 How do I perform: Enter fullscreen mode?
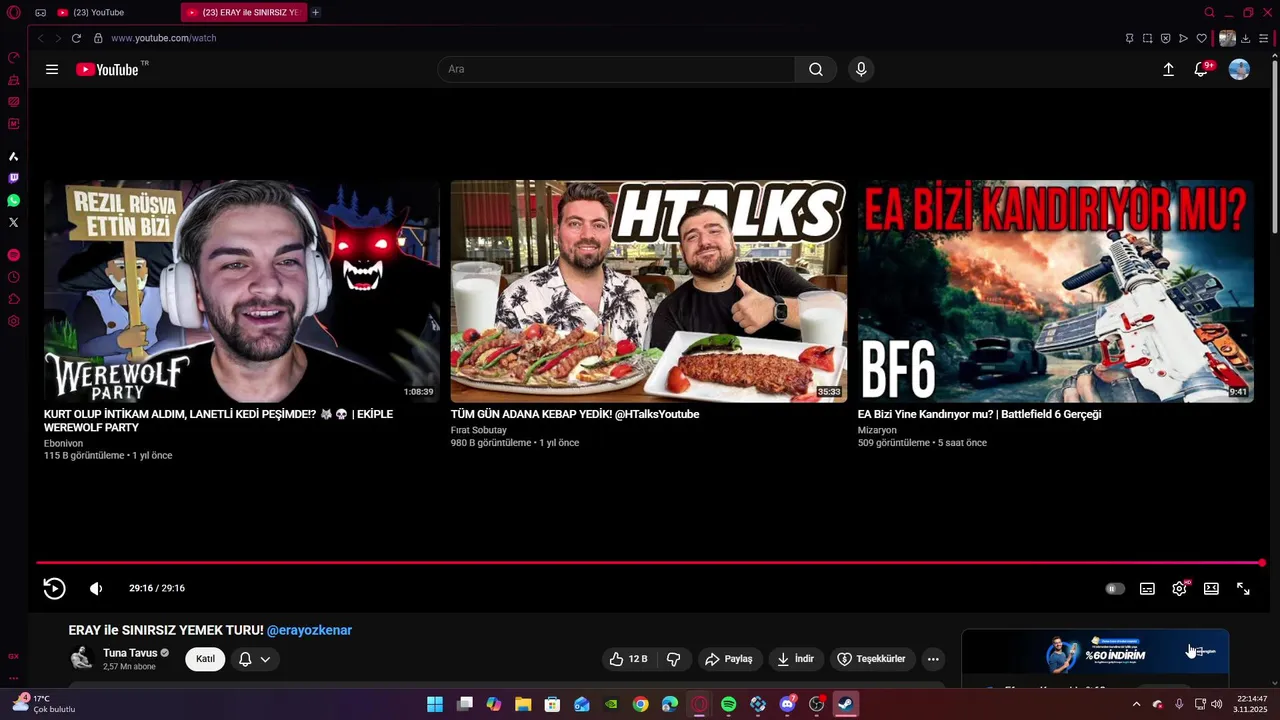1243,588
